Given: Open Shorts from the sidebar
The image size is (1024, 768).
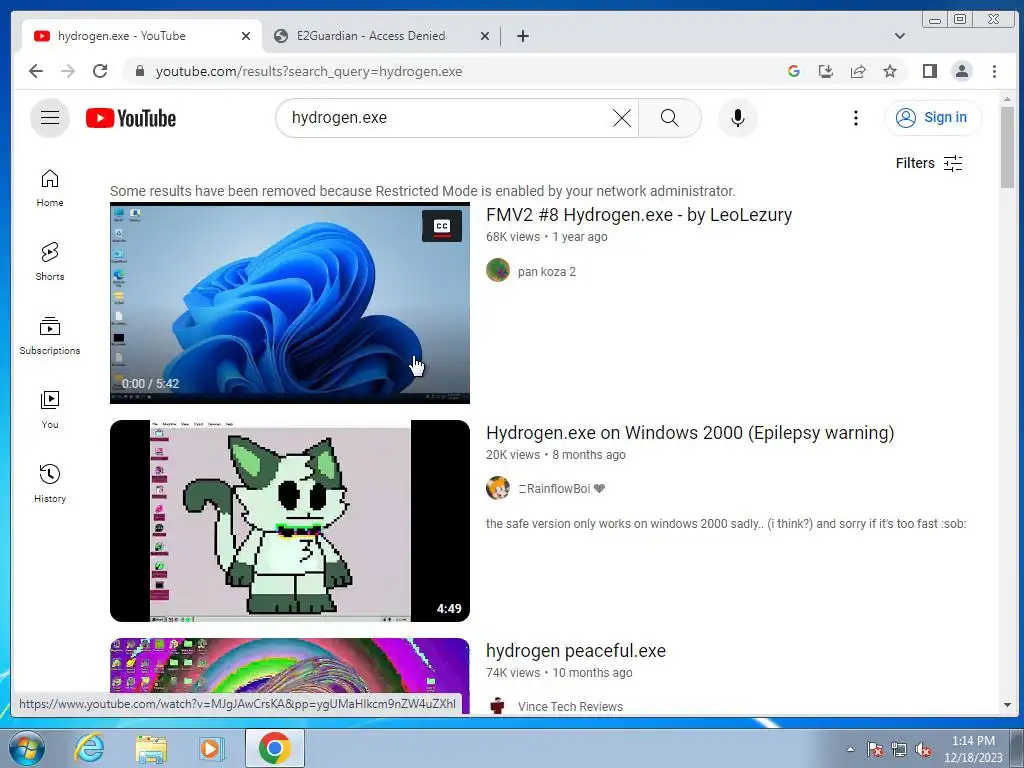Looking at the screenshot, I should pyautogui.click(x=50, y=262).
